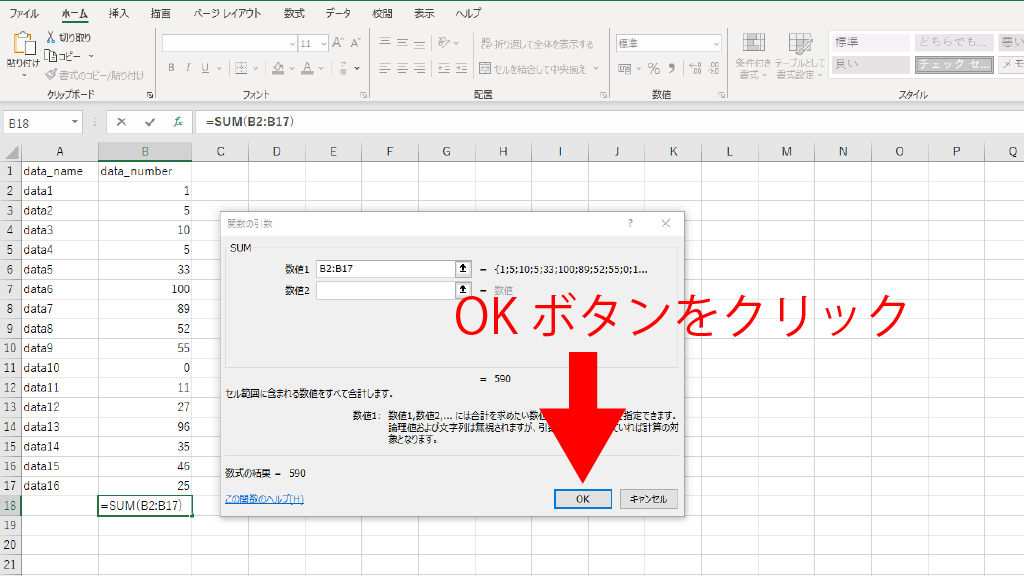Viewport: 1024px width, 576px height.
Task: Open the 標準 number format dropdown
Action: click(716, 44)
